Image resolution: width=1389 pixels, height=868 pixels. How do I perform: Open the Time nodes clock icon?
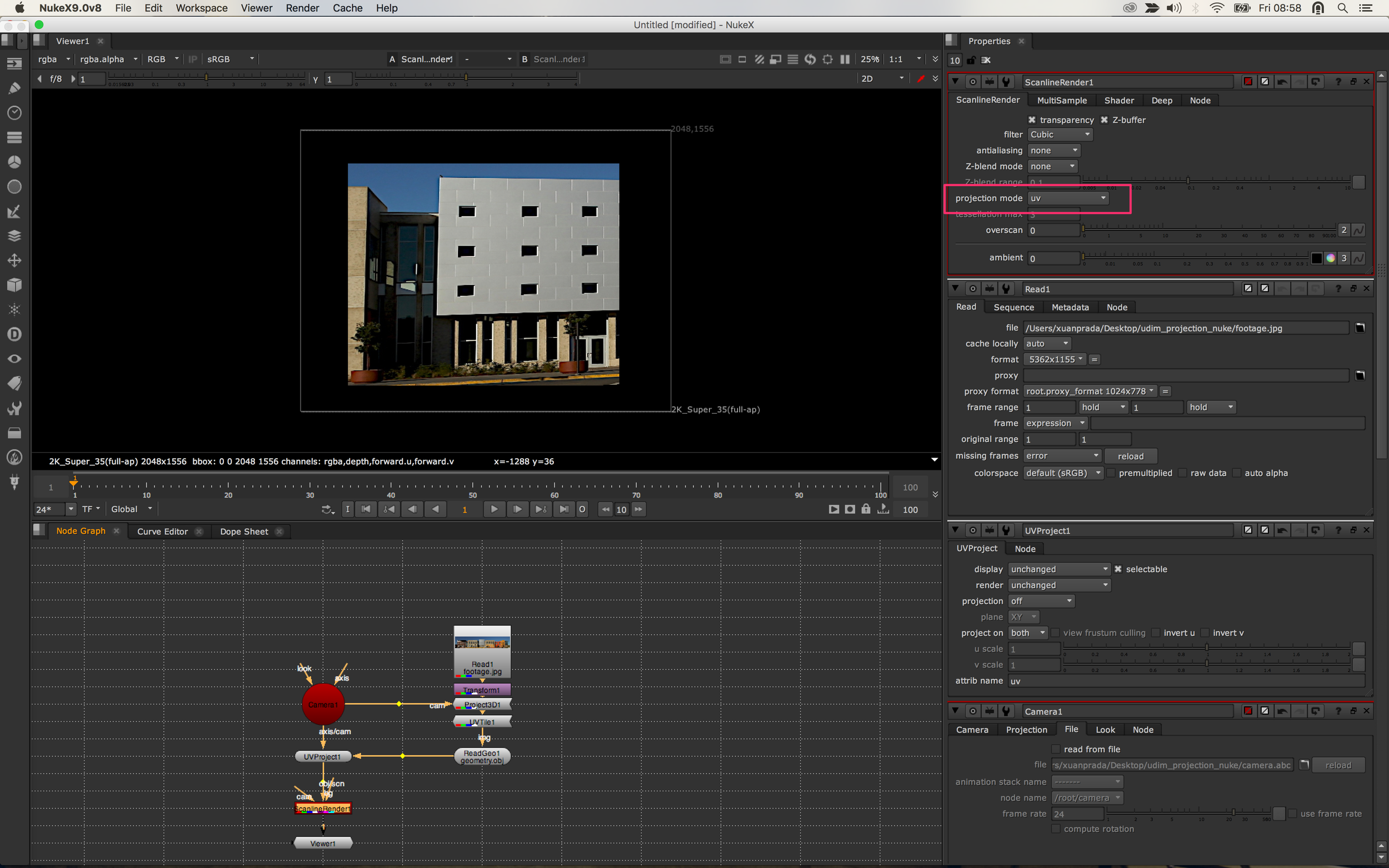pos(14,113)
